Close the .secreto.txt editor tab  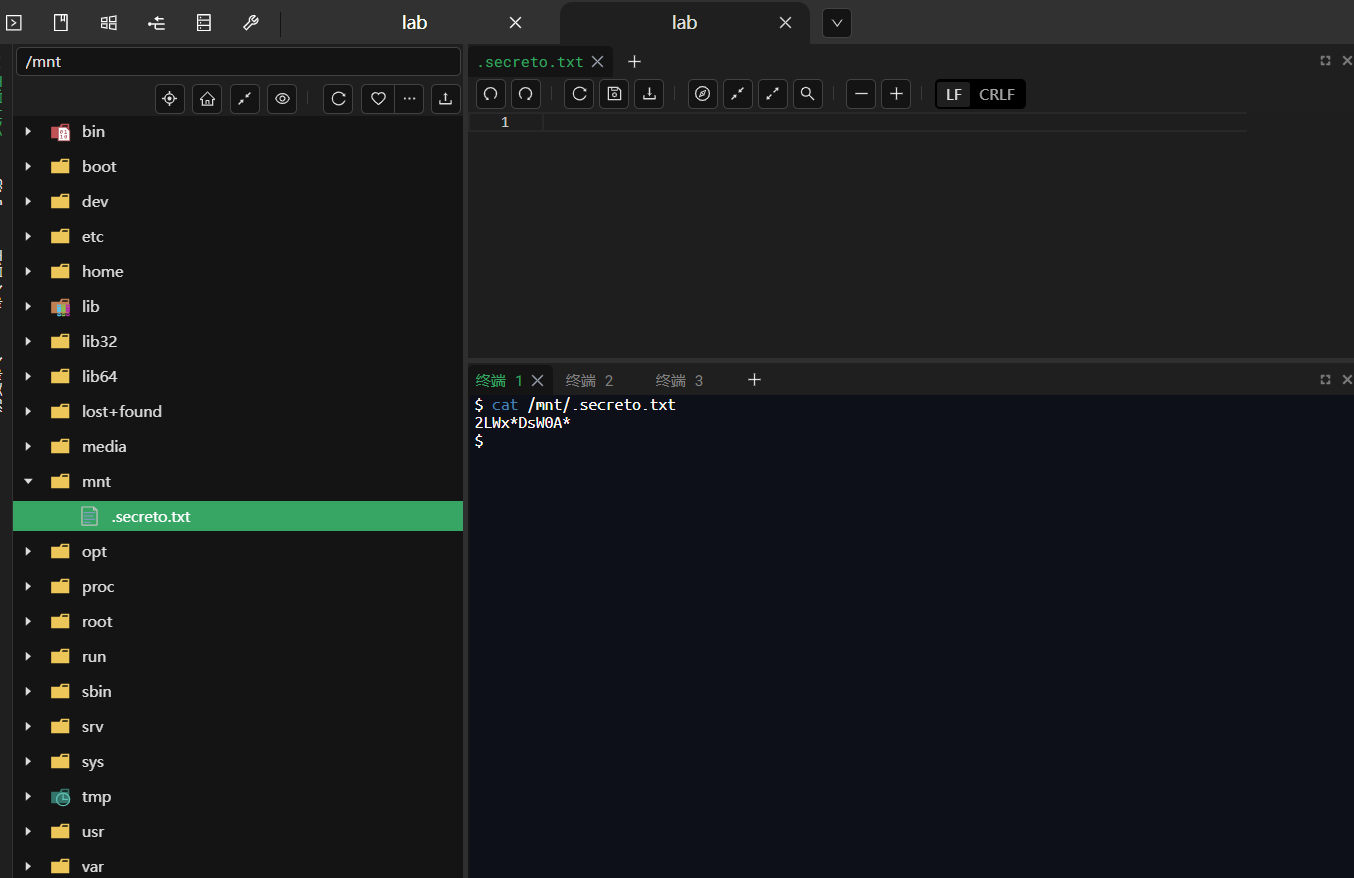click(598, 62)
